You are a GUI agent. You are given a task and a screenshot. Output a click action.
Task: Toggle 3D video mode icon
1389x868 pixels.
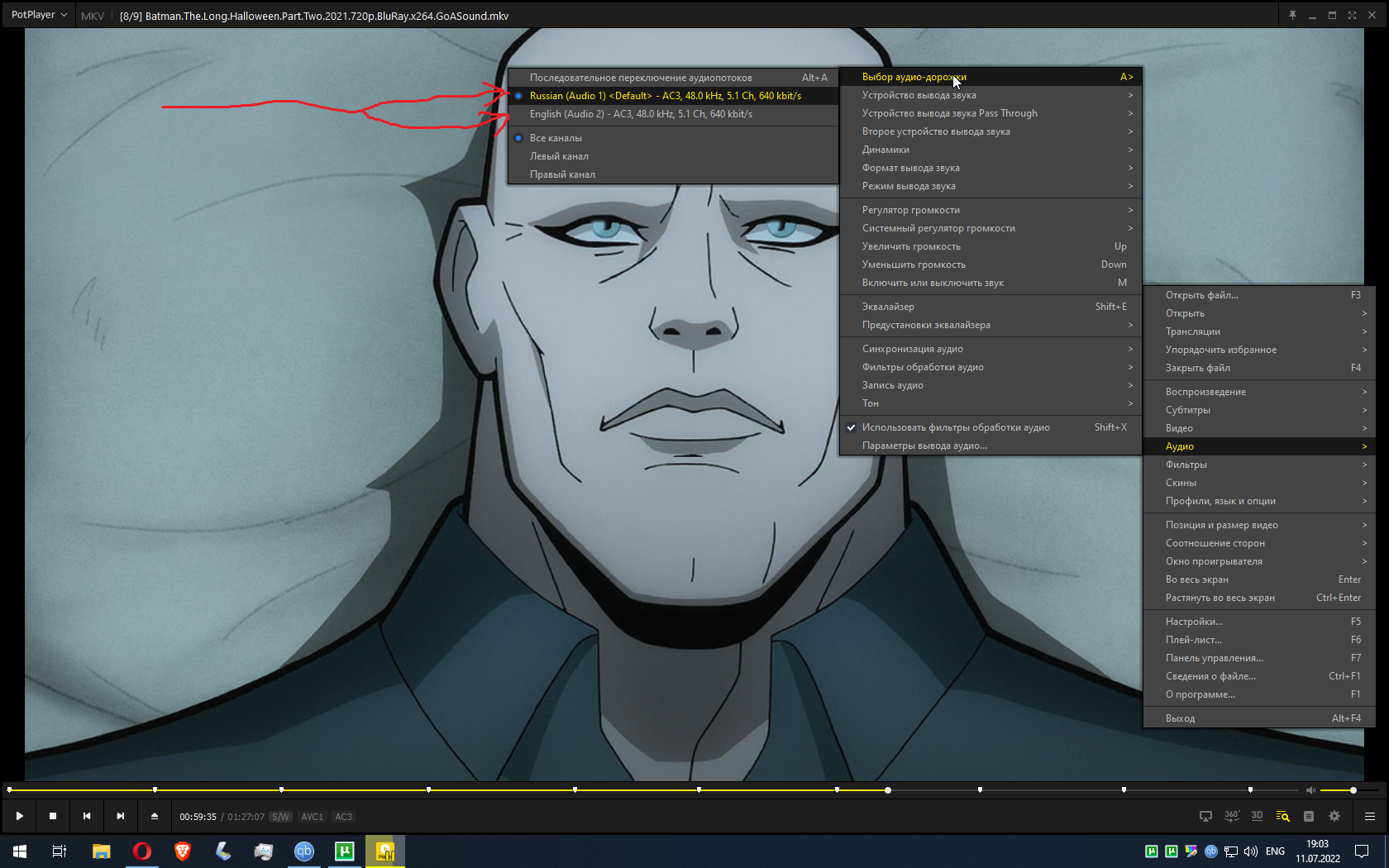click(x=1257, y=816)
